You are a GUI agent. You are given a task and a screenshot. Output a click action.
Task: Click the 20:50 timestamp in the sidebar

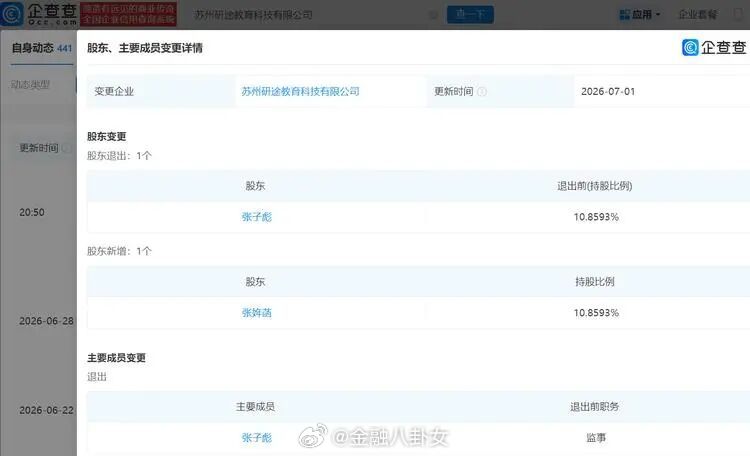coord(32,212)
